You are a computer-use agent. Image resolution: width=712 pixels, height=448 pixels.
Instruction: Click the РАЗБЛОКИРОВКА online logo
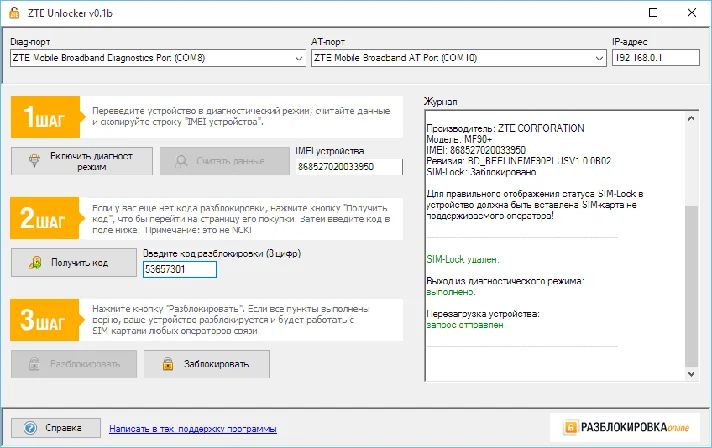coord(626,427)
